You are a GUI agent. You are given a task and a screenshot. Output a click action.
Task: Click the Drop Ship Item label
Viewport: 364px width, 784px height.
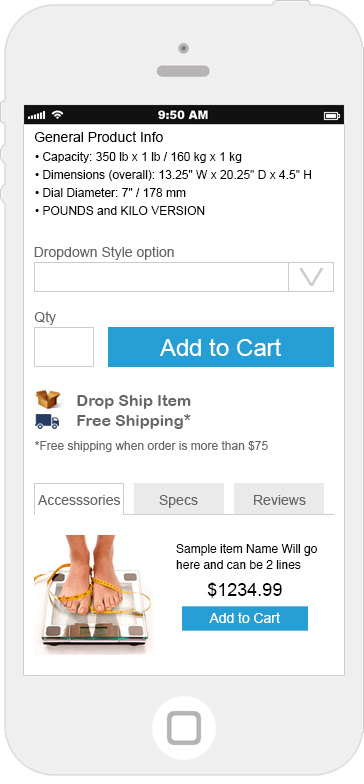[134, 401]
